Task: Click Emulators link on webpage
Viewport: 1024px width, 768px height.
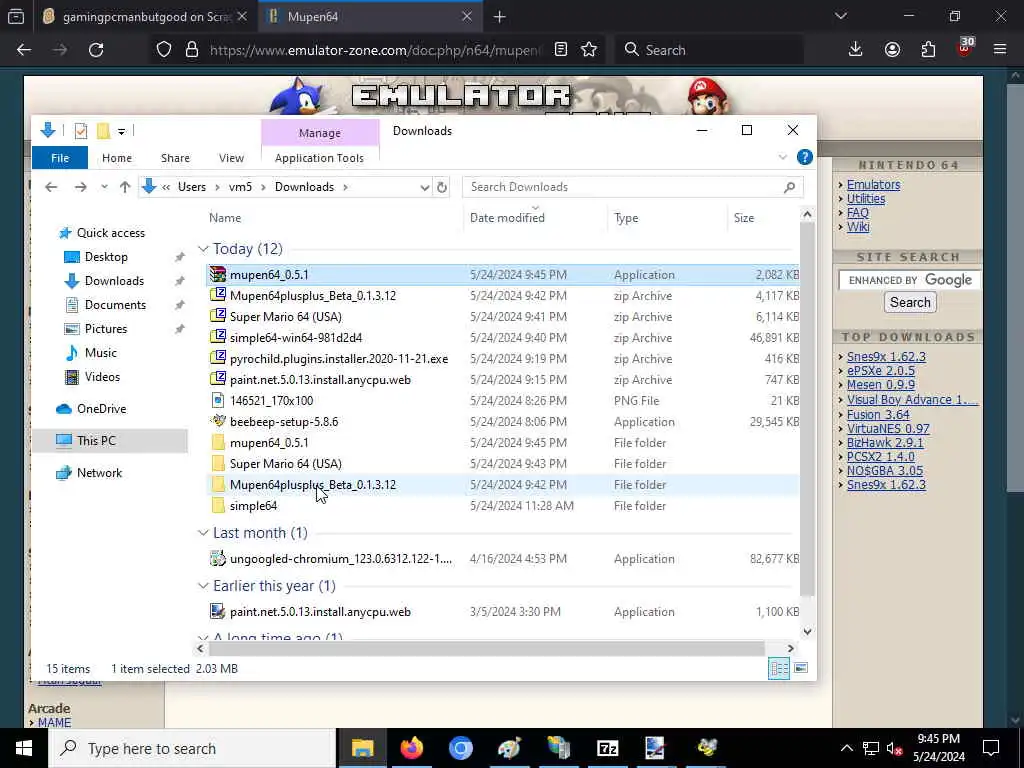Action: (873, 185)
